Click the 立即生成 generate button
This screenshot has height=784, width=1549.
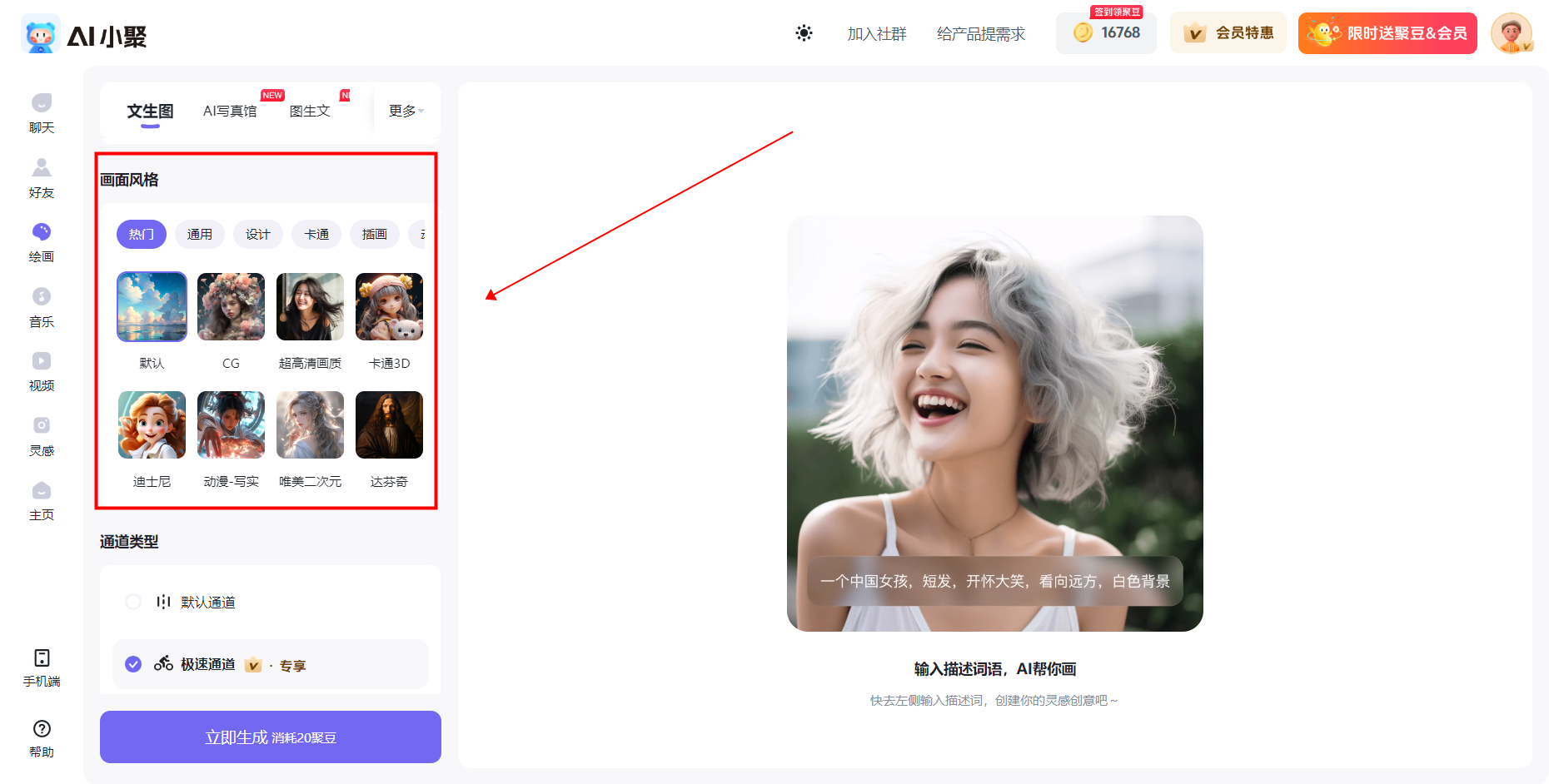click(x=271, y=737)
